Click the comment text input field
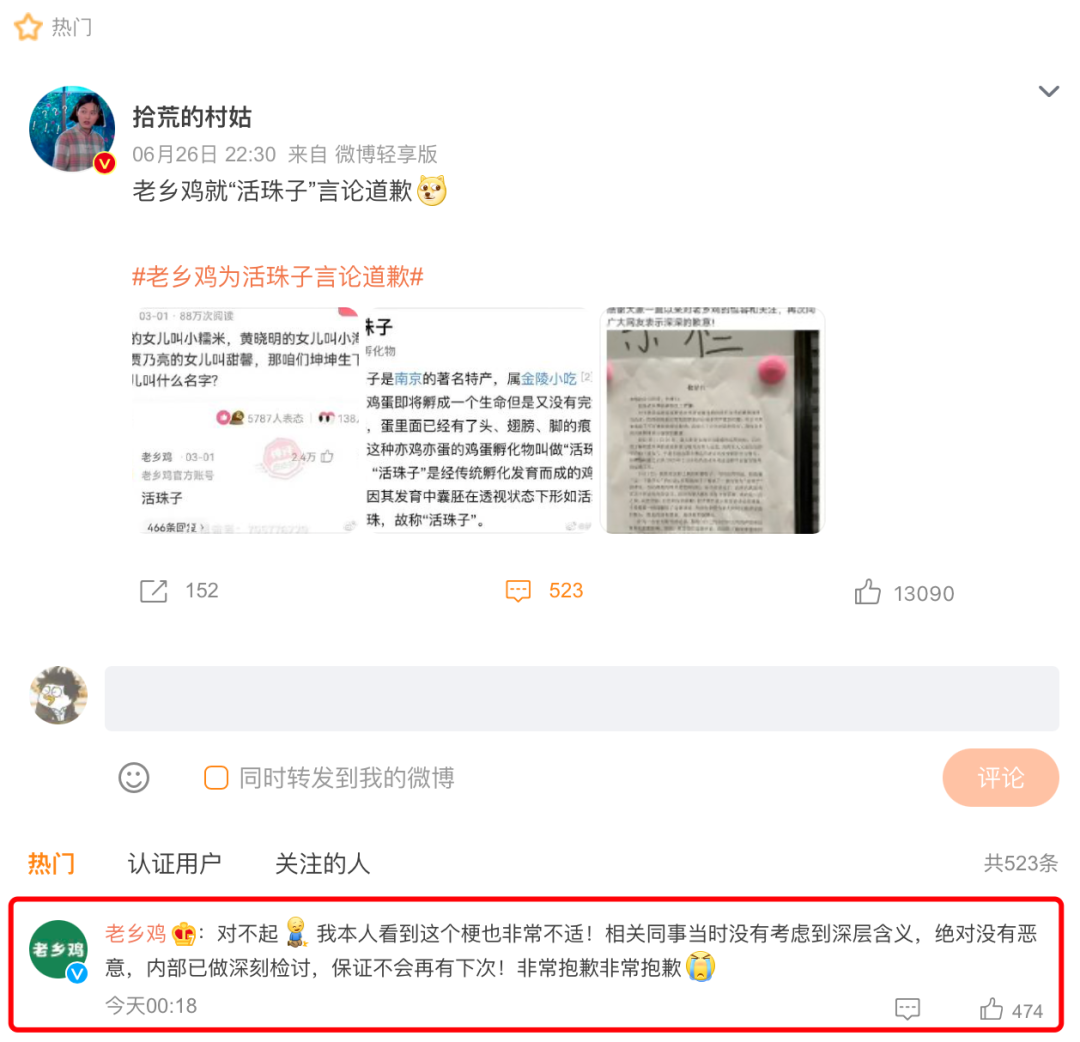 [x=581, y=698]
